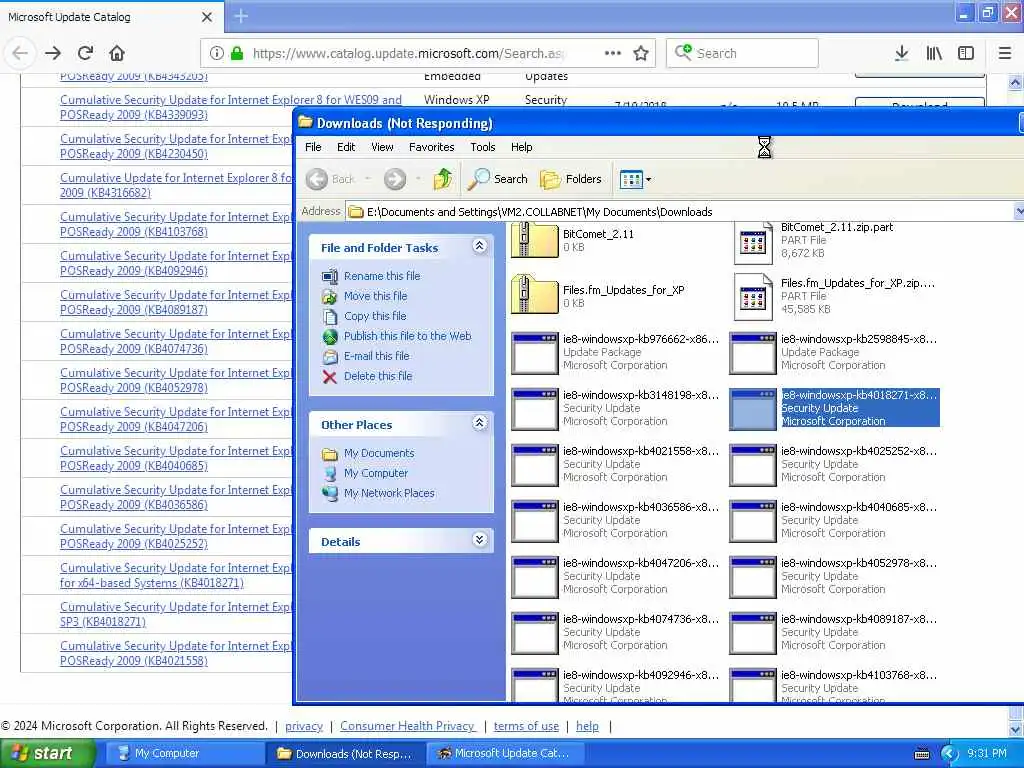Viewport: 1024px width, 768px height.
Task: Click Move this file
Action: tap(376, 296)
